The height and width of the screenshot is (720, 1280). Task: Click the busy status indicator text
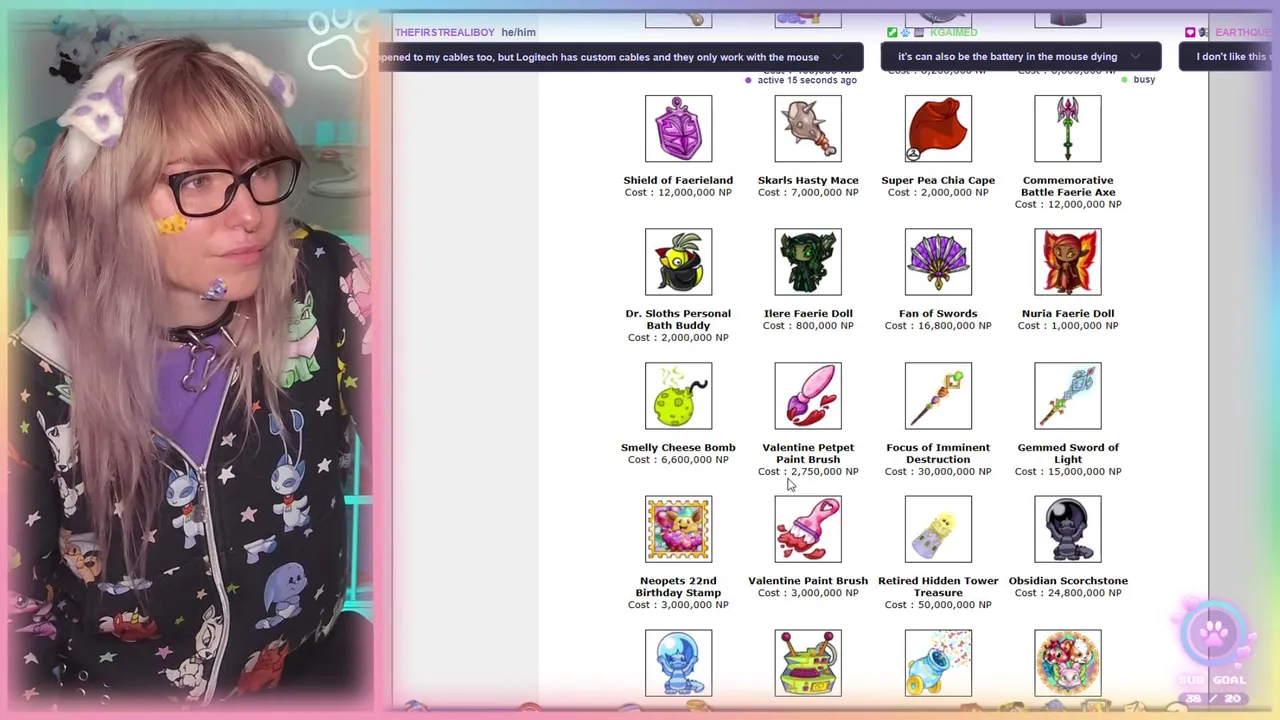point(1144,79)
